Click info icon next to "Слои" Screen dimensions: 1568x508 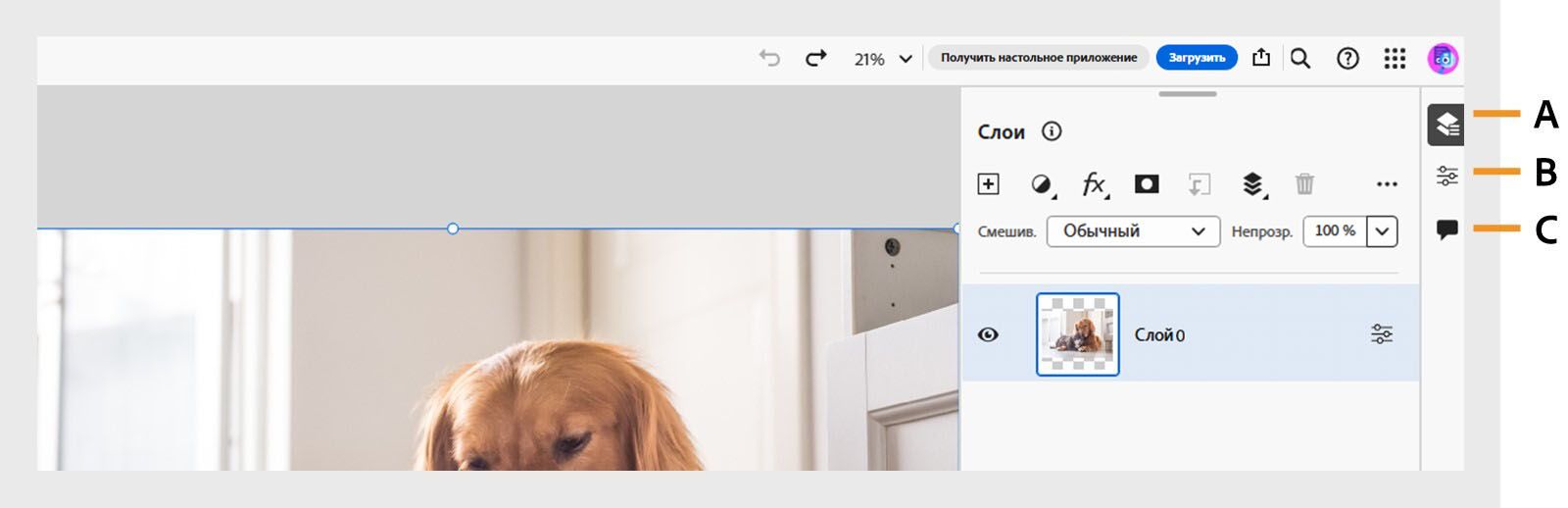pos(1052,131)
